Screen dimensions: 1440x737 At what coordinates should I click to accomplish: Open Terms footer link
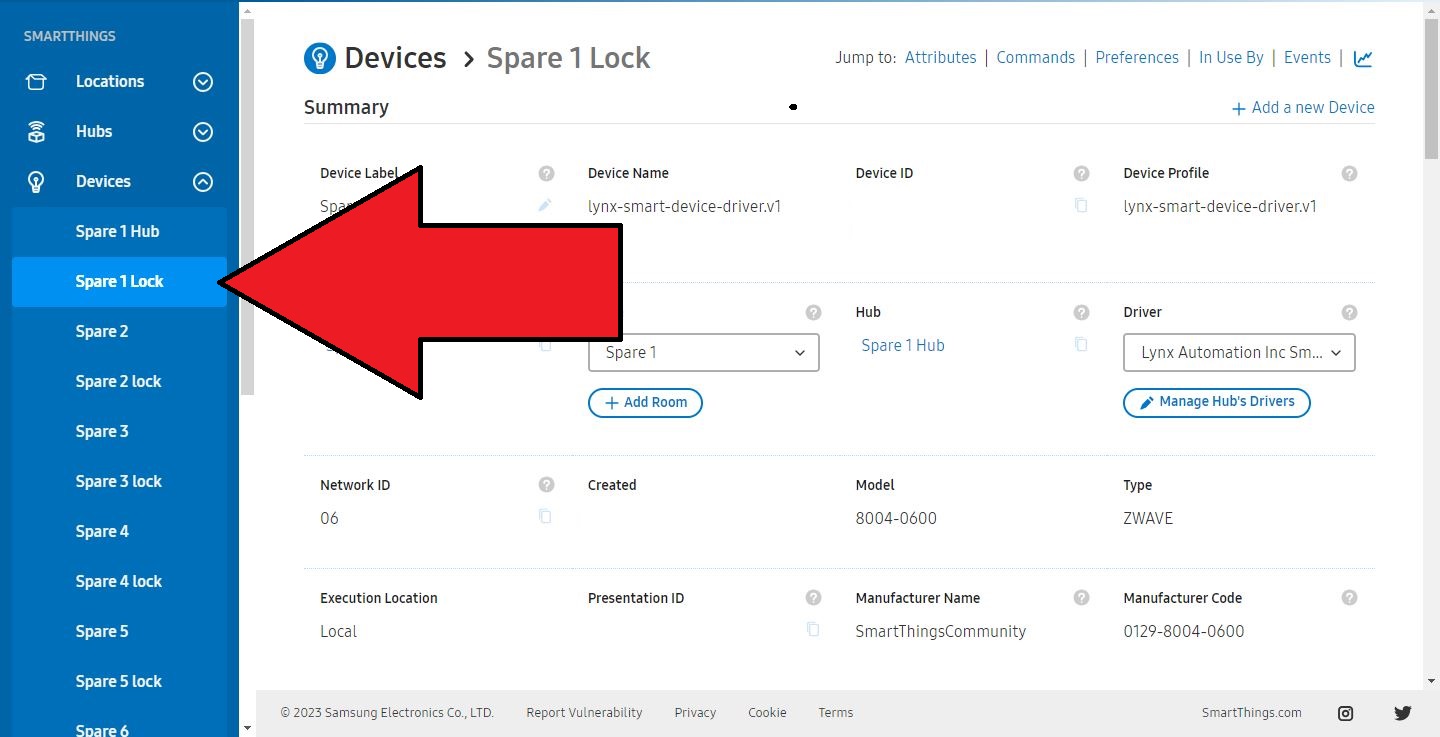[836, 713]
